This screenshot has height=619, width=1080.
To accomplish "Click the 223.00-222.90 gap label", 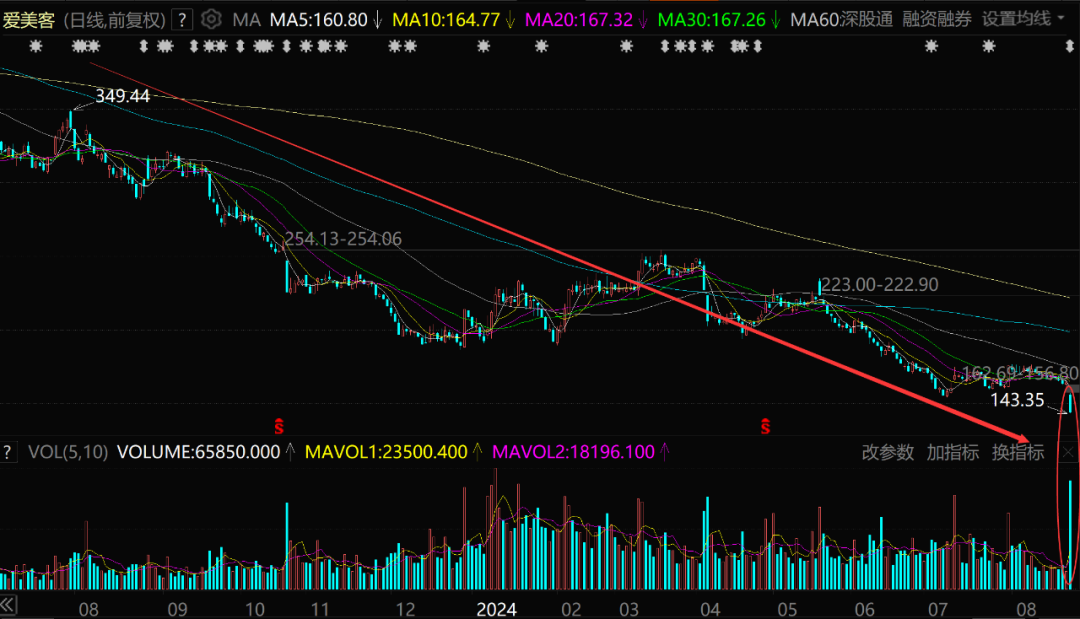I will (880, 284).
